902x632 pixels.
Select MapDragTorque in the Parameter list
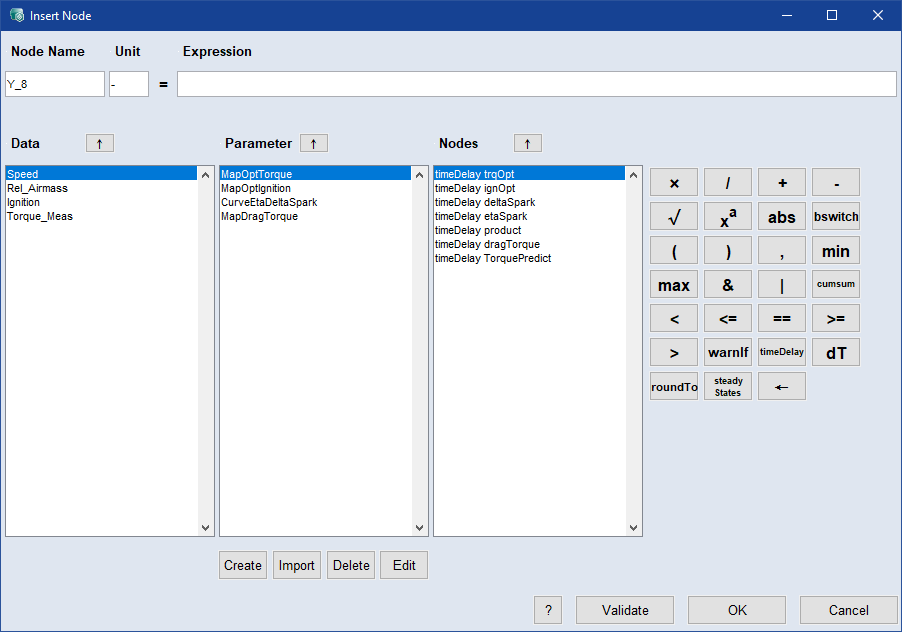(259, 216)
